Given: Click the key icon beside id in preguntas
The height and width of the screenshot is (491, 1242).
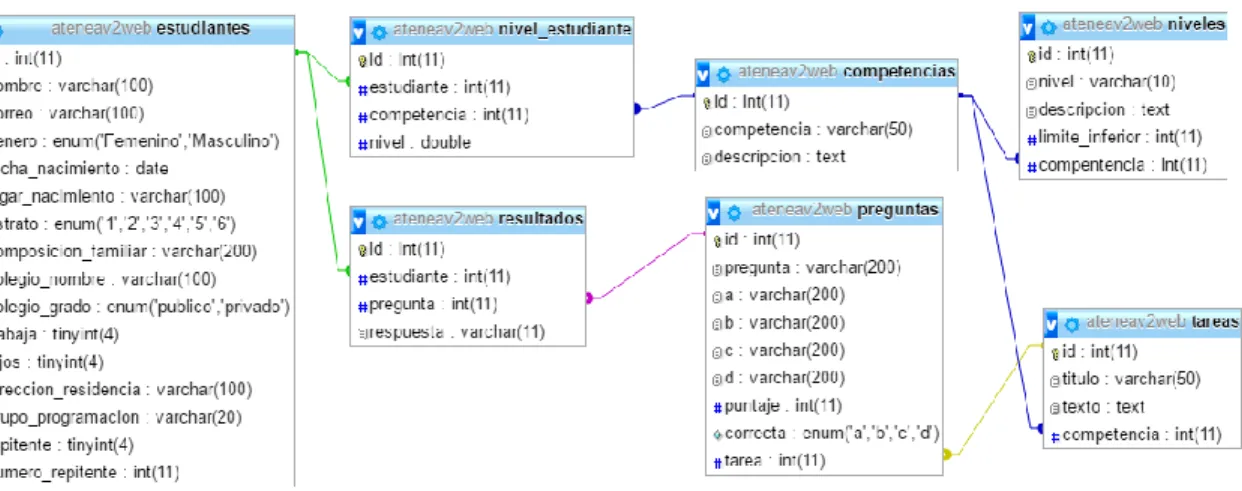Looking at the screenshot, I should coord(717,241).
